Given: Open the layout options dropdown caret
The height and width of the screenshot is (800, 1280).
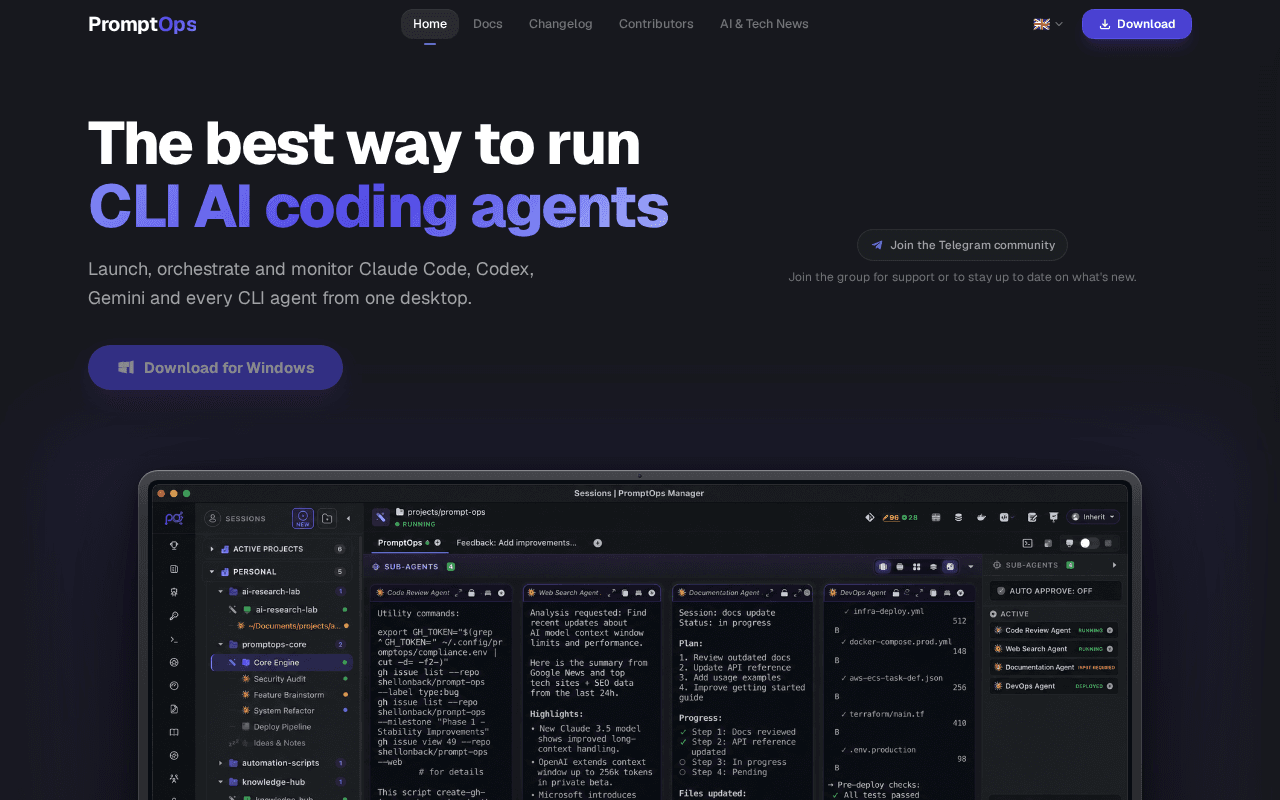Looking at the screenshot, I should coord(970,567).
